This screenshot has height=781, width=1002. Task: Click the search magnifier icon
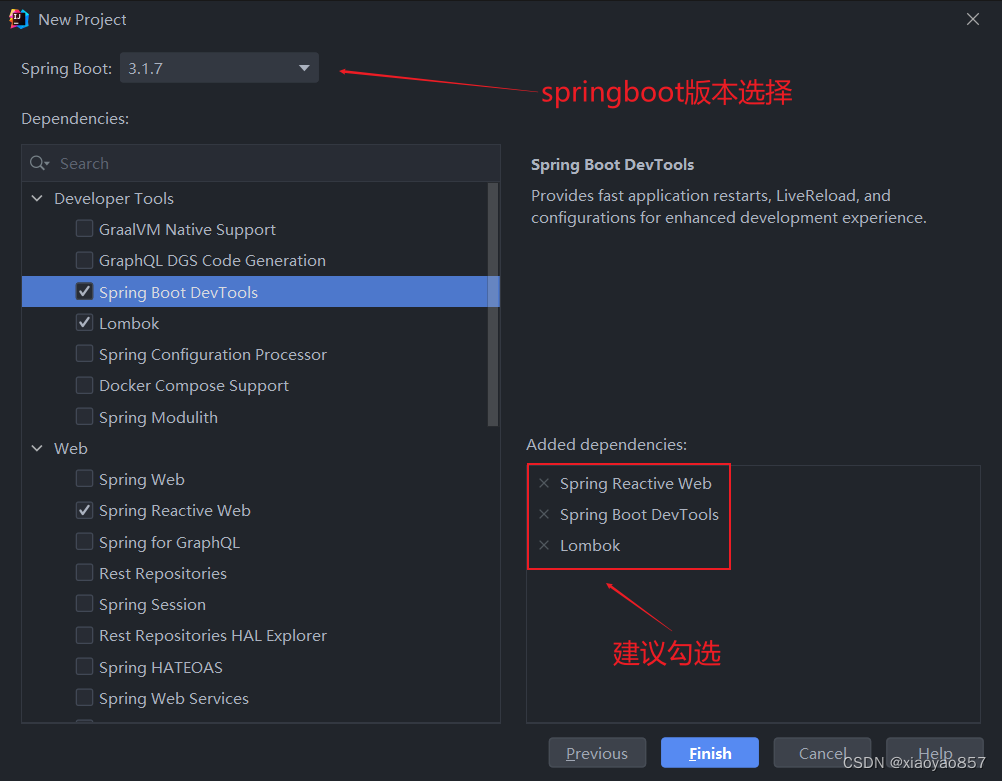38,163
